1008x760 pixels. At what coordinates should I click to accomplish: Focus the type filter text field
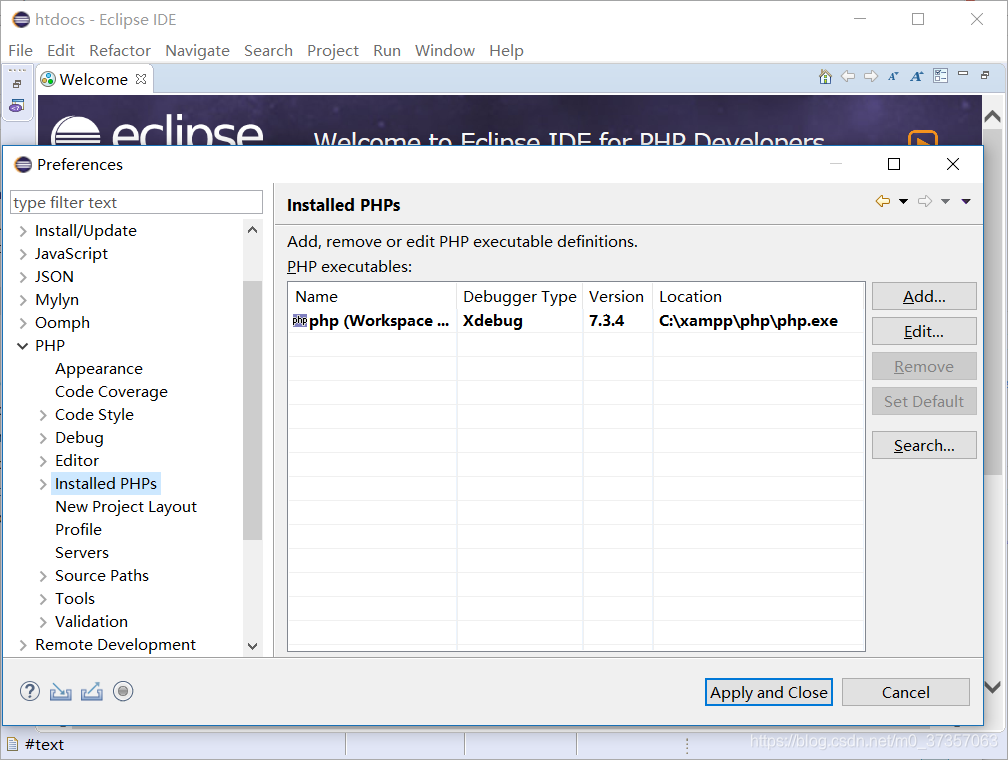click(136, 202)
